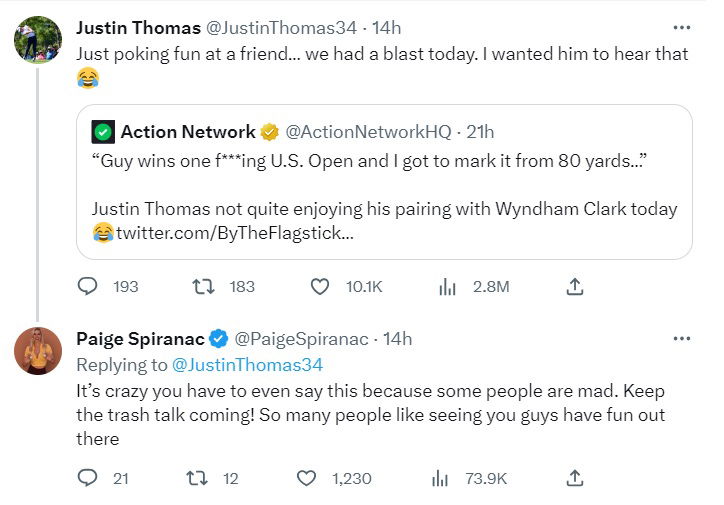Retweet Justin Thomas's post
This screenshot has height=505, width=724.
[x=203, y=287]
